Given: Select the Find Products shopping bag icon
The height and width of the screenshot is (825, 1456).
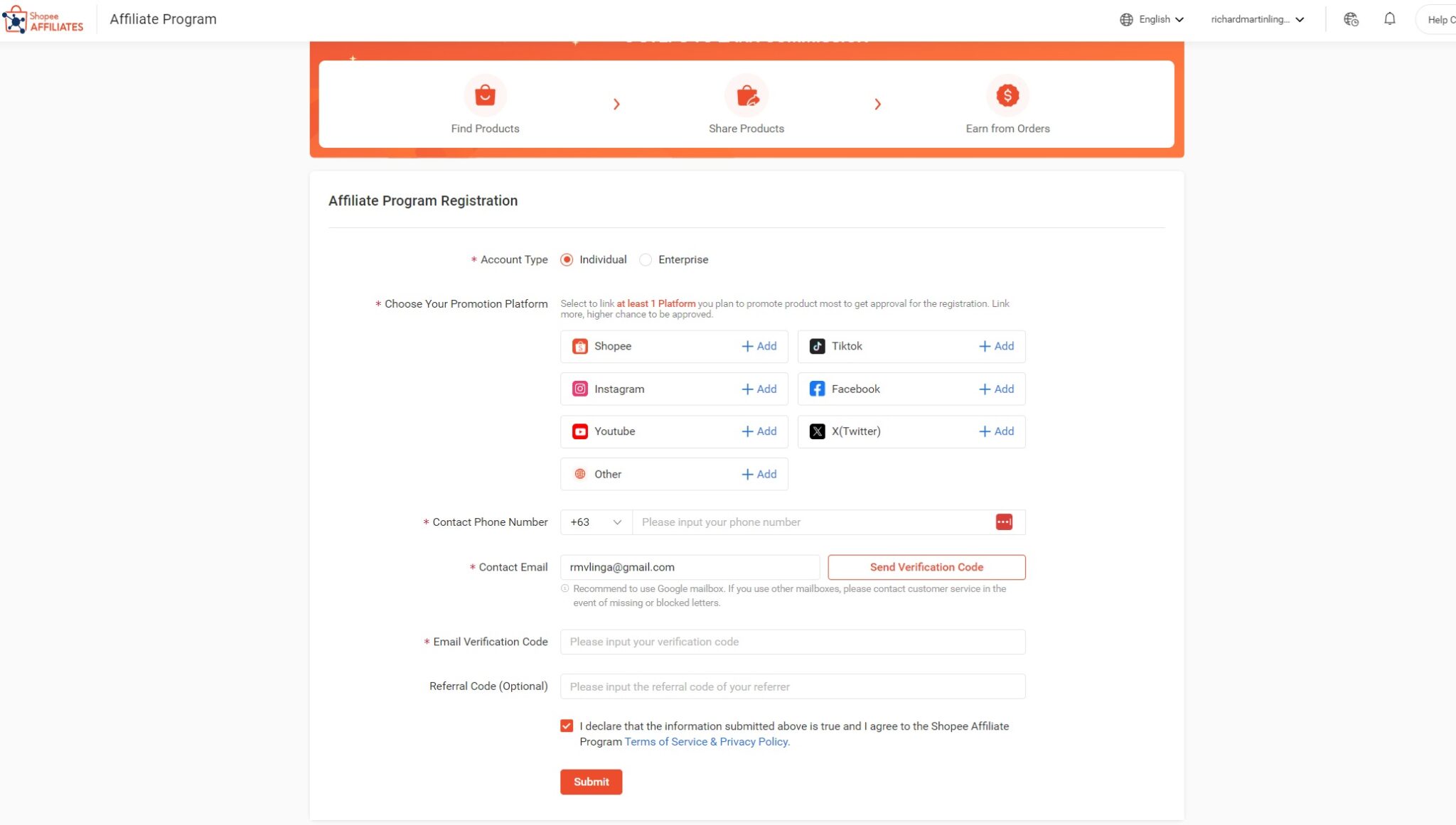Looking at the screenshot, I should [486, 95].
